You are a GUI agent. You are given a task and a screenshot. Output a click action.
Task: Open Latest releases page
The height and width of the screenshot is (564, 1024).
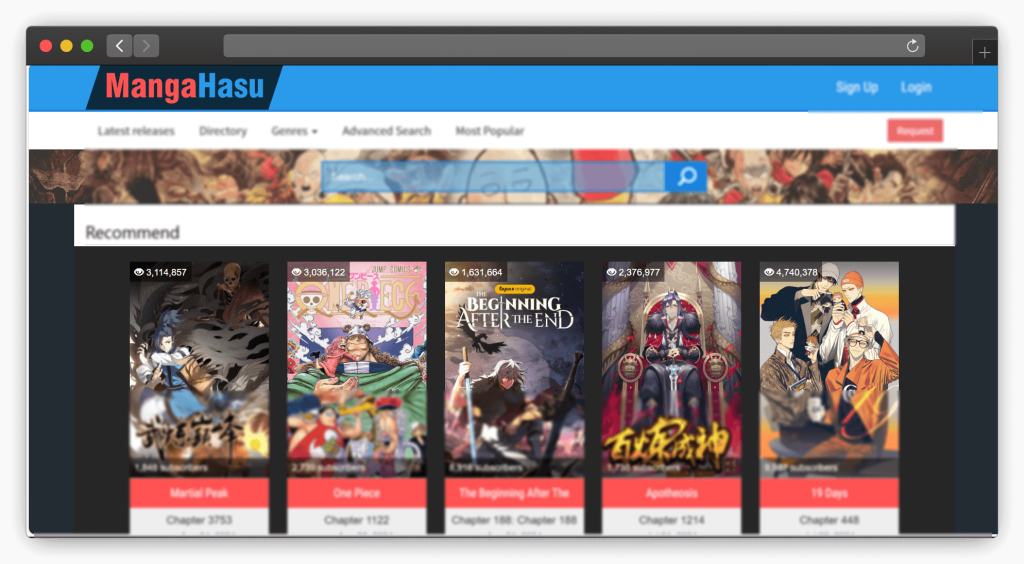(136, 131)
